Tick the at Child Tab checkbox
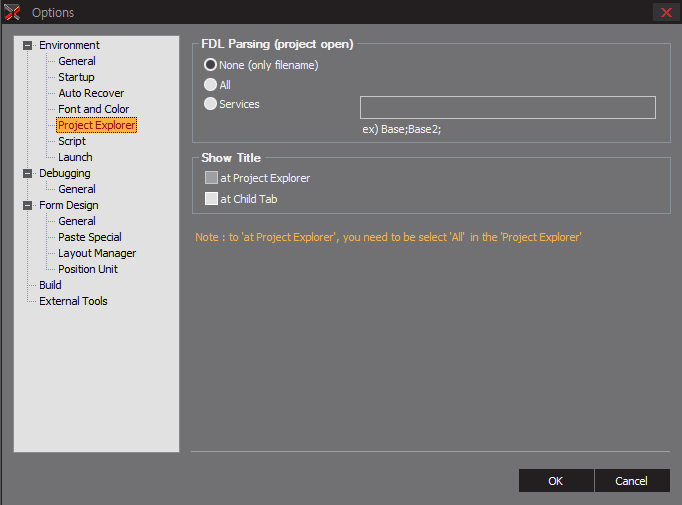This screenshot has height=505, width=682. tap(211, 198)
